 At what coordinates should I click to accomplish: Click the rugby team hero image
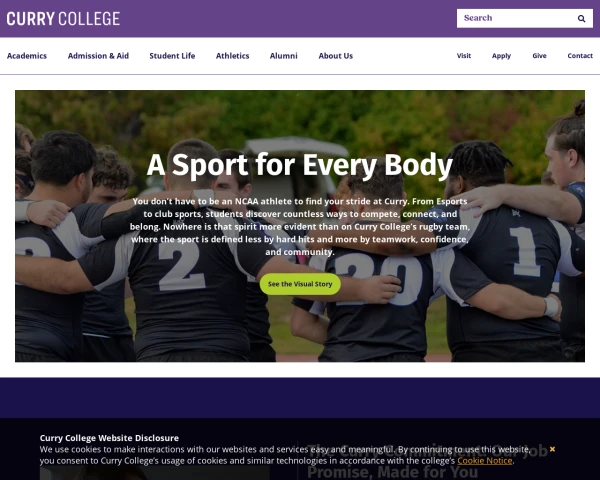(300, 226)
